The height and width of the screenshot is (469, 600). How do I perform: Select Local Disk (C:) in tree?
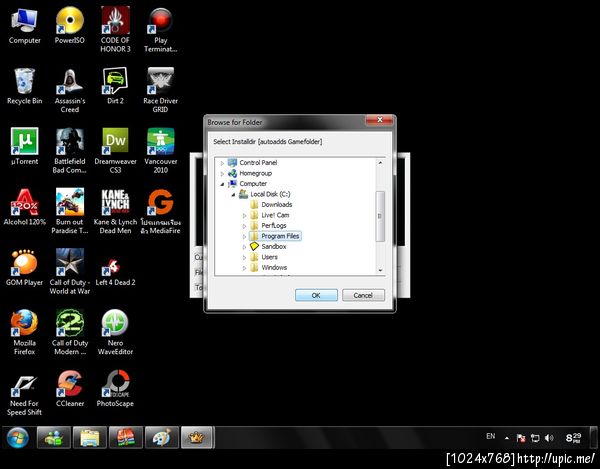click(x=265, y=194)
